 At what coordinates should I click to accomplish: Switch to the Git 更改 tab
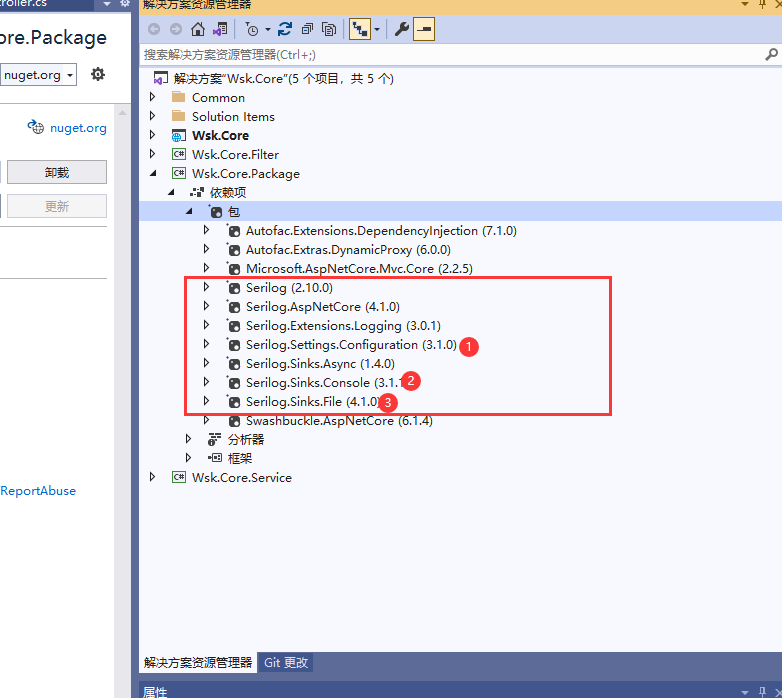click(286, 663)
